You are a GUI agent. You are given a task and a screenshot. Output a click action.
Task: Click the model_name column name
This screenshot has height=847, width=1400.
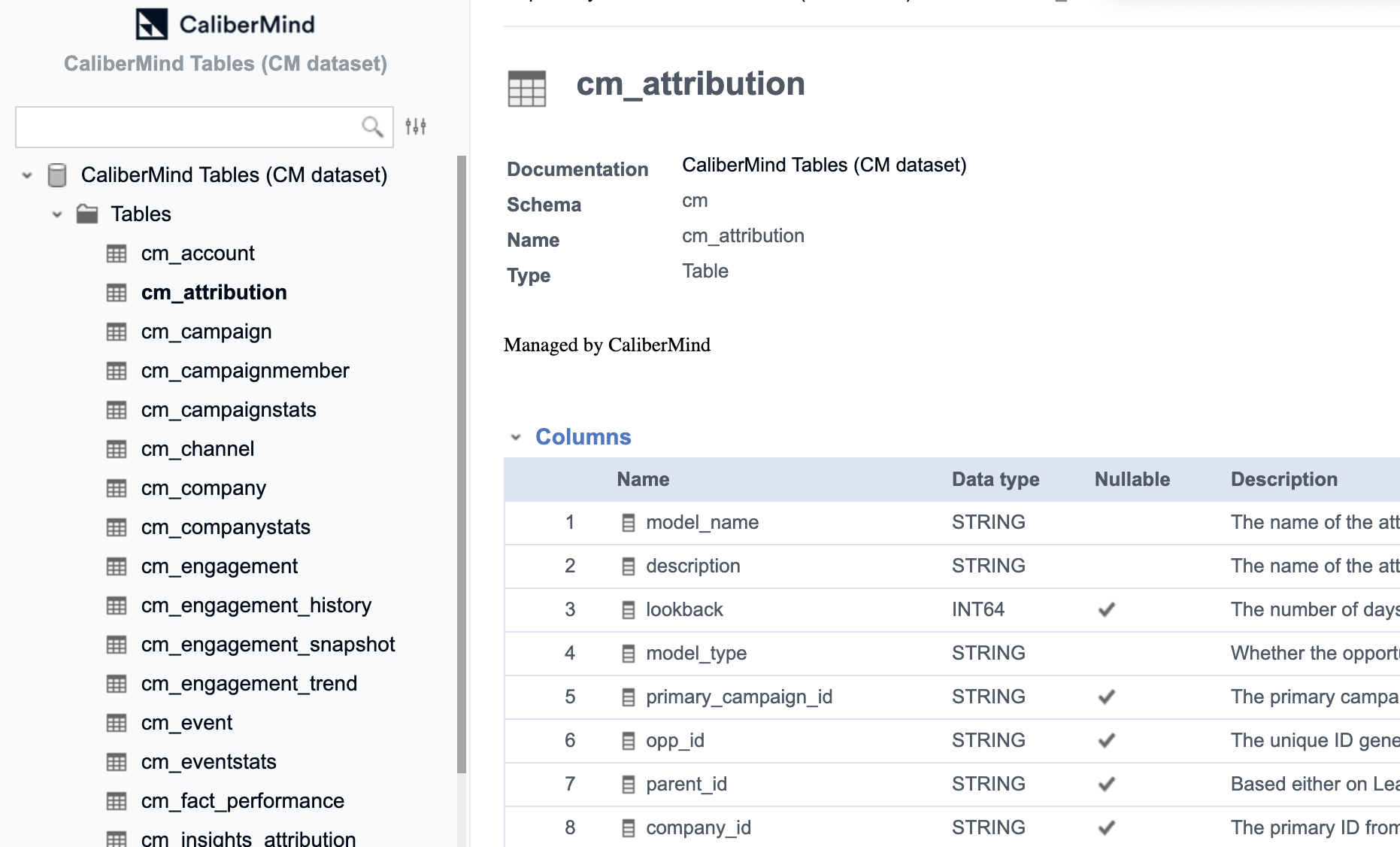click(x=702, y=523)
